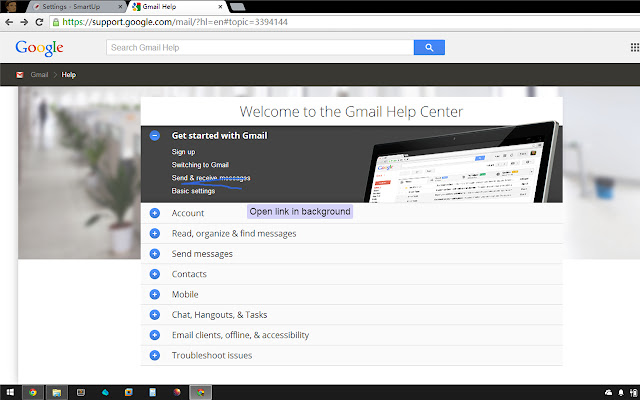The width and height of the screenshot is (640, 400).
Task: Click into the Search Gmail Help field
Action: coord(260,47)
